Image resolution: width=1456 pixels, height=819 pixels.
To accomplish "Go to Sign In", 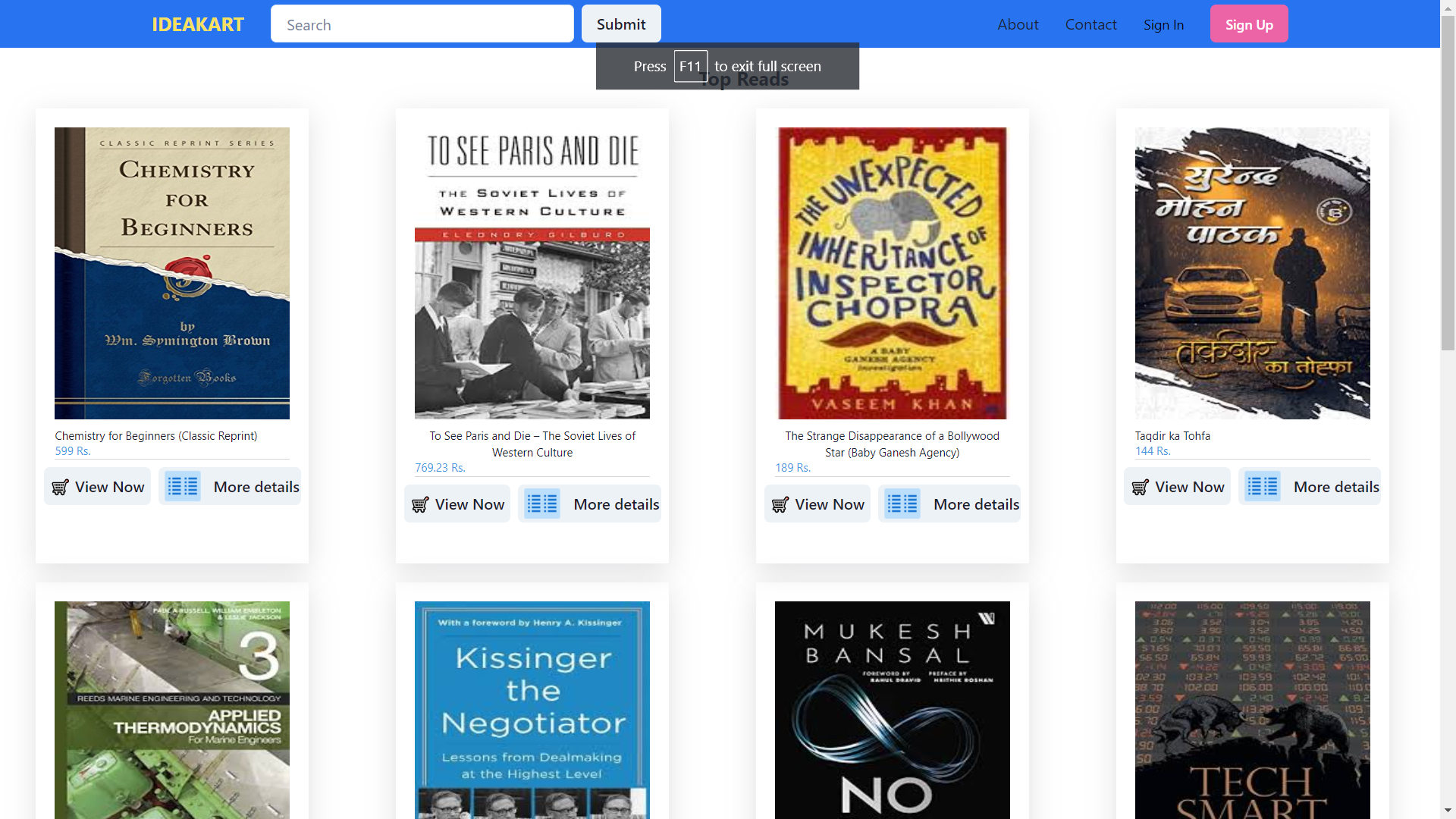I will point(1163,24).
